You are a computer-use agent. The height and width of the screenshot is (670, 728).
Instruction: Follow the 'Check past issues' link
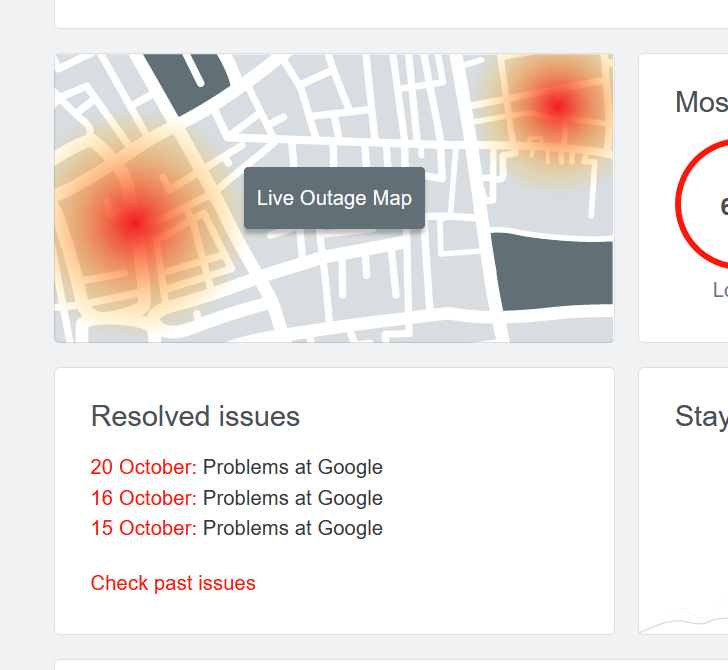pyautogui.click(x=173, y=583)
